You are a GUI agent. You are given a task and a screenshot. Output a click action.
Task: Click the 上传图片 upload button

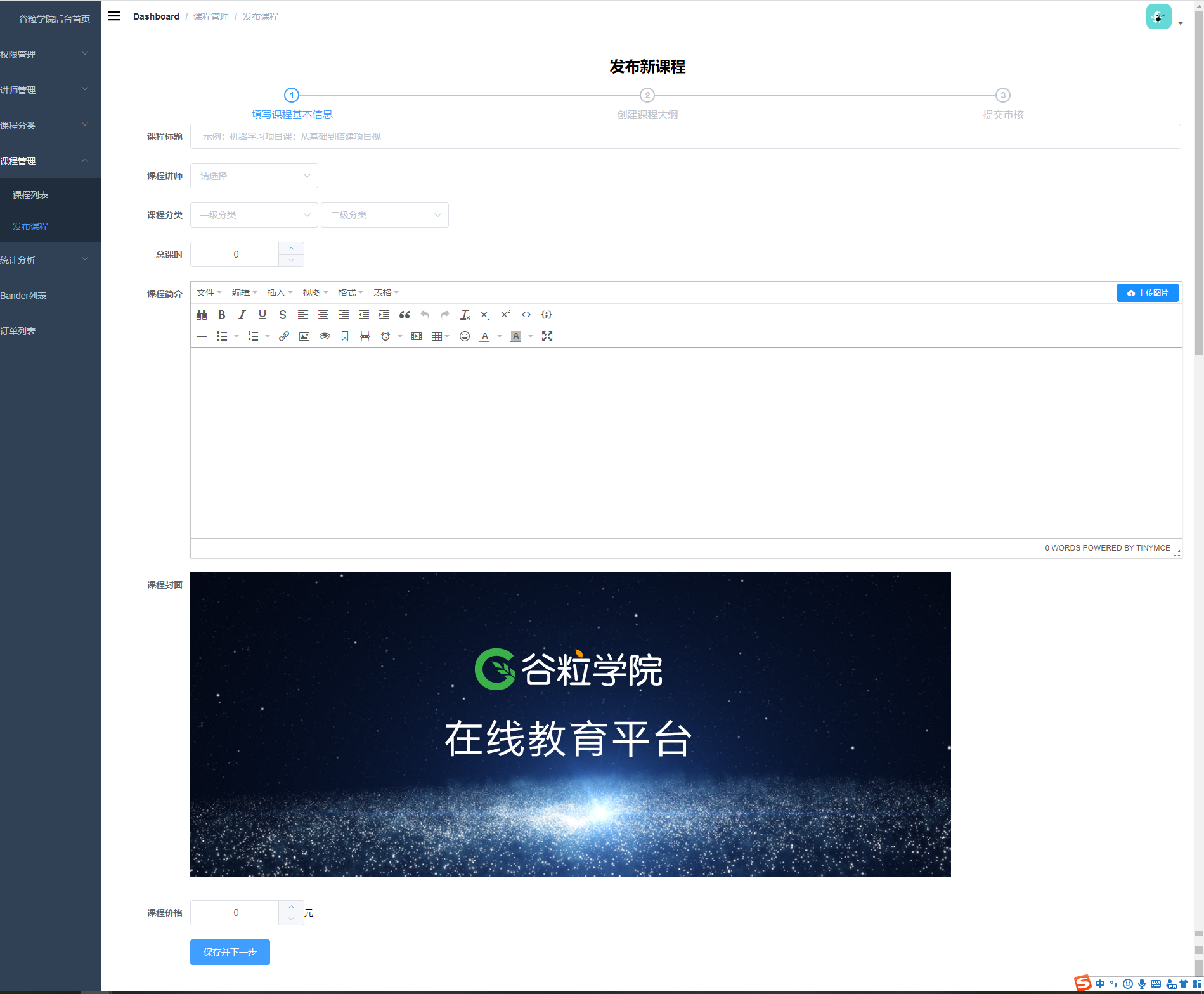pyautogui.click(x=1148, y=292)
